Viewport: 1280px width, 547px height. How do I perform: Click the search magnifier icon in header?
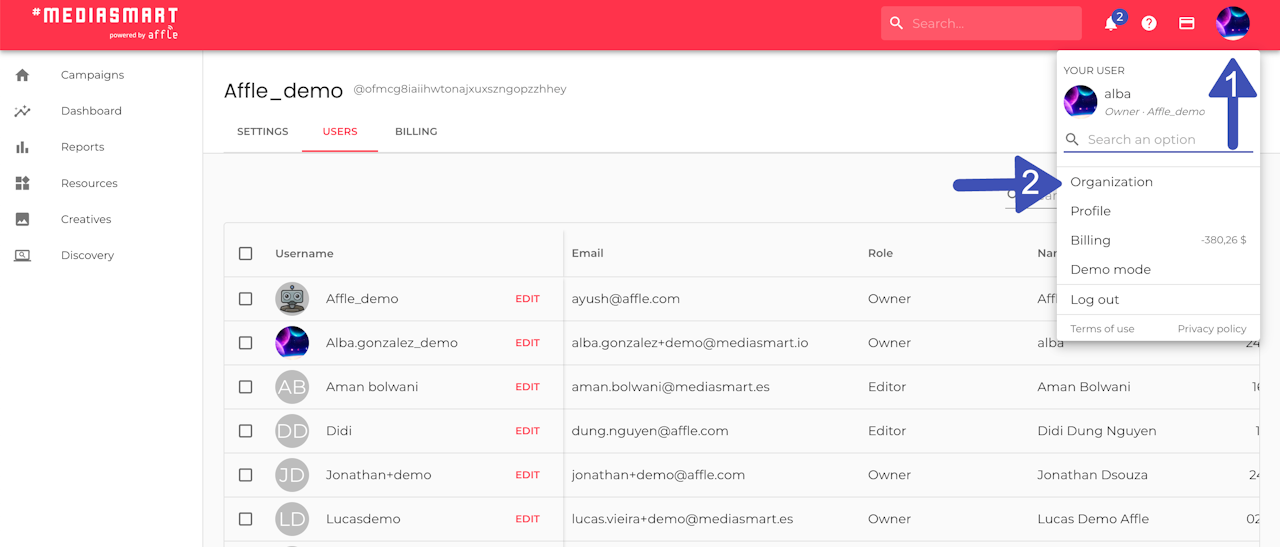896,23
